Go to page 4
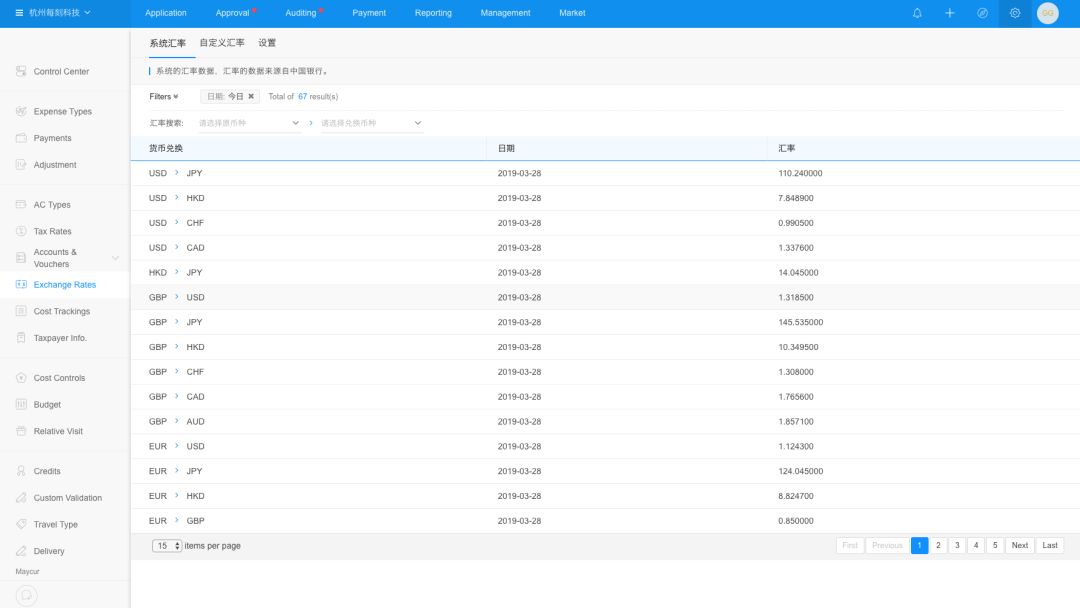 (x=976, y=545)
